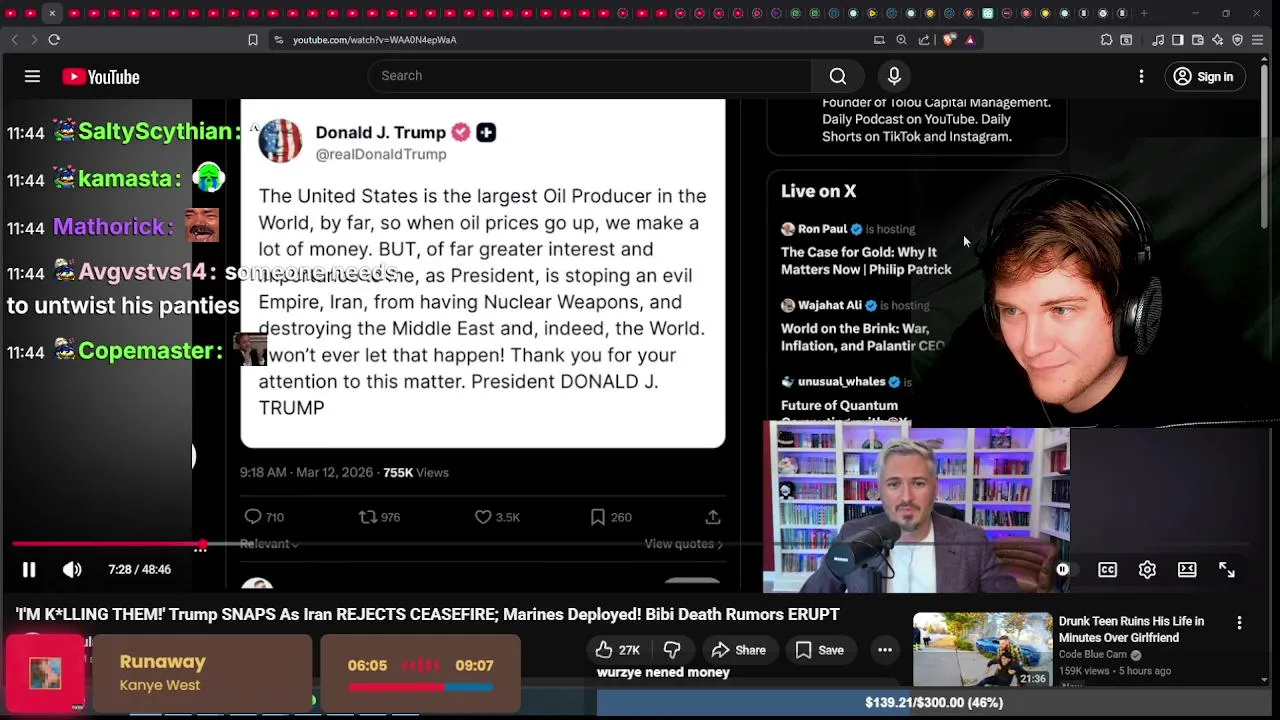1280x720 pixels.
Task: Click the video title beginning 'I'M K*LLING THEM!'
Action: [x=427, y=614]
